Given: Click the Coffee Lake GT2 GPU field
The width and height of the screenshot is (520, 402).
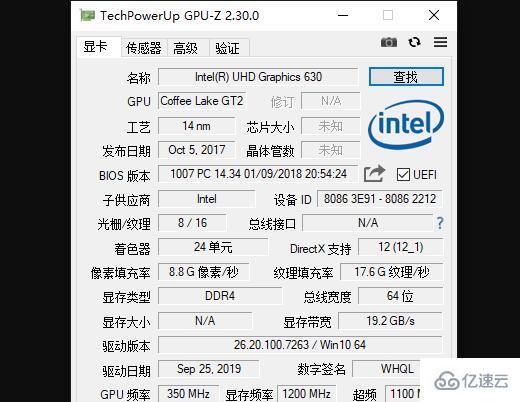Looking at the screenshot, I should pyautogui.click(x=202, y=101).
